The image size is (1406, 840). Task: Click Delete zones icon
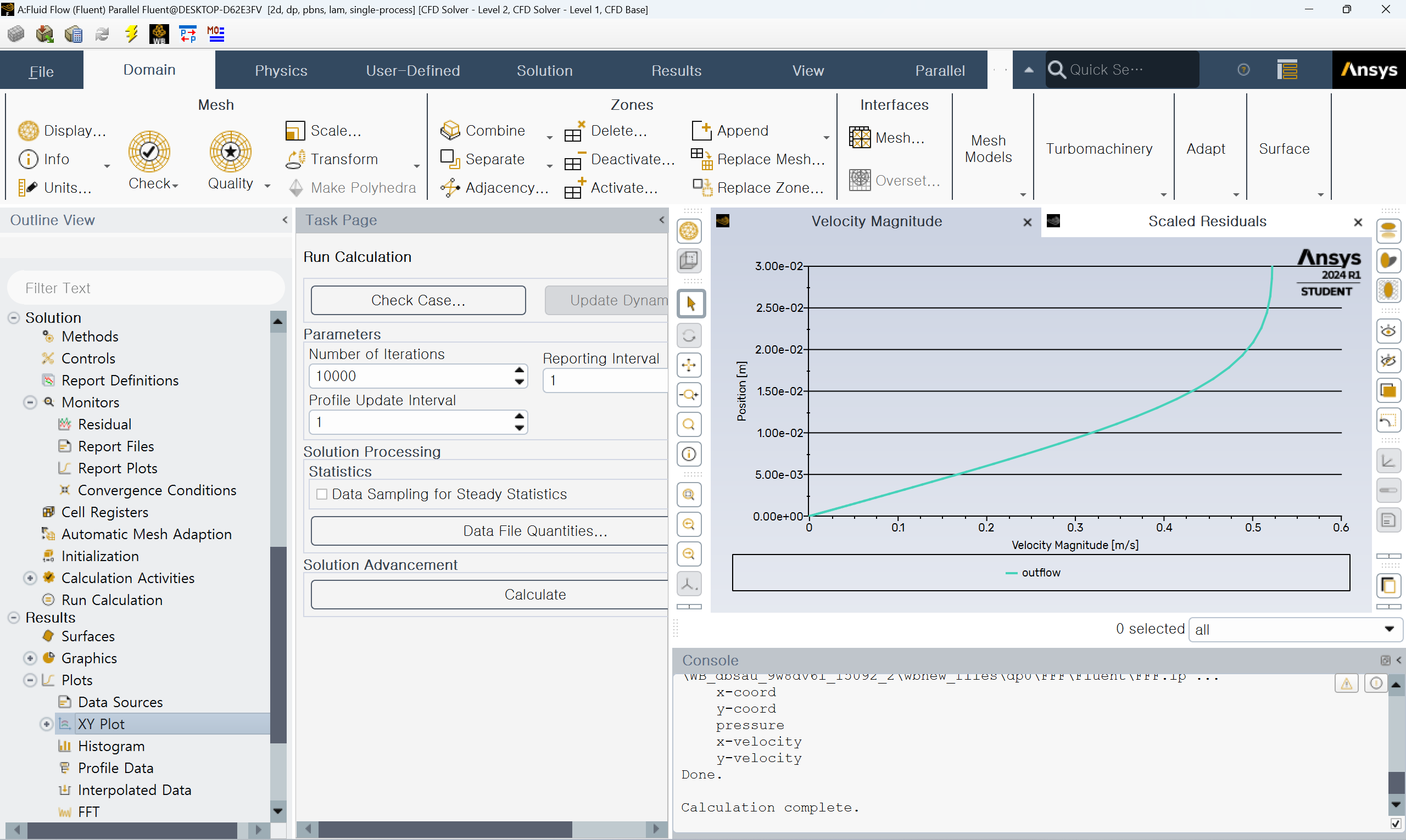[x=574, y=131]
